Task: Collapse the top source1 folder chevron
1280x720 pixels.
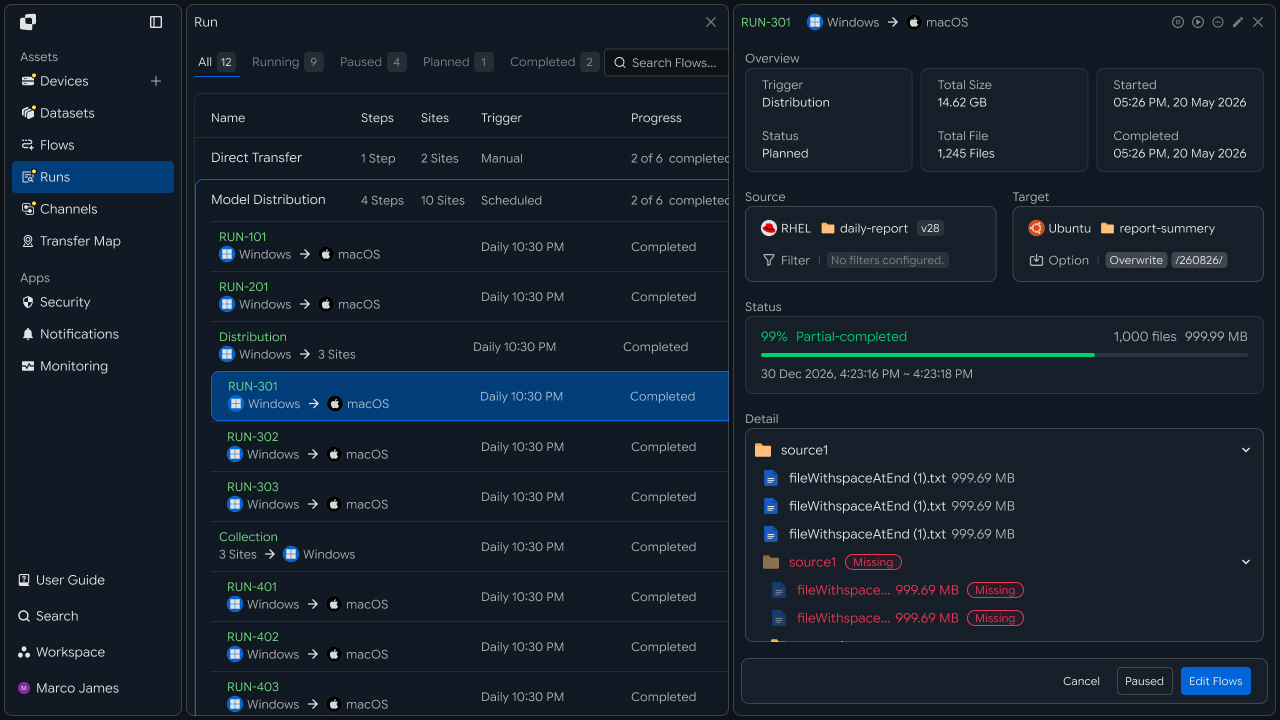Action: [x=1246, y=450]
